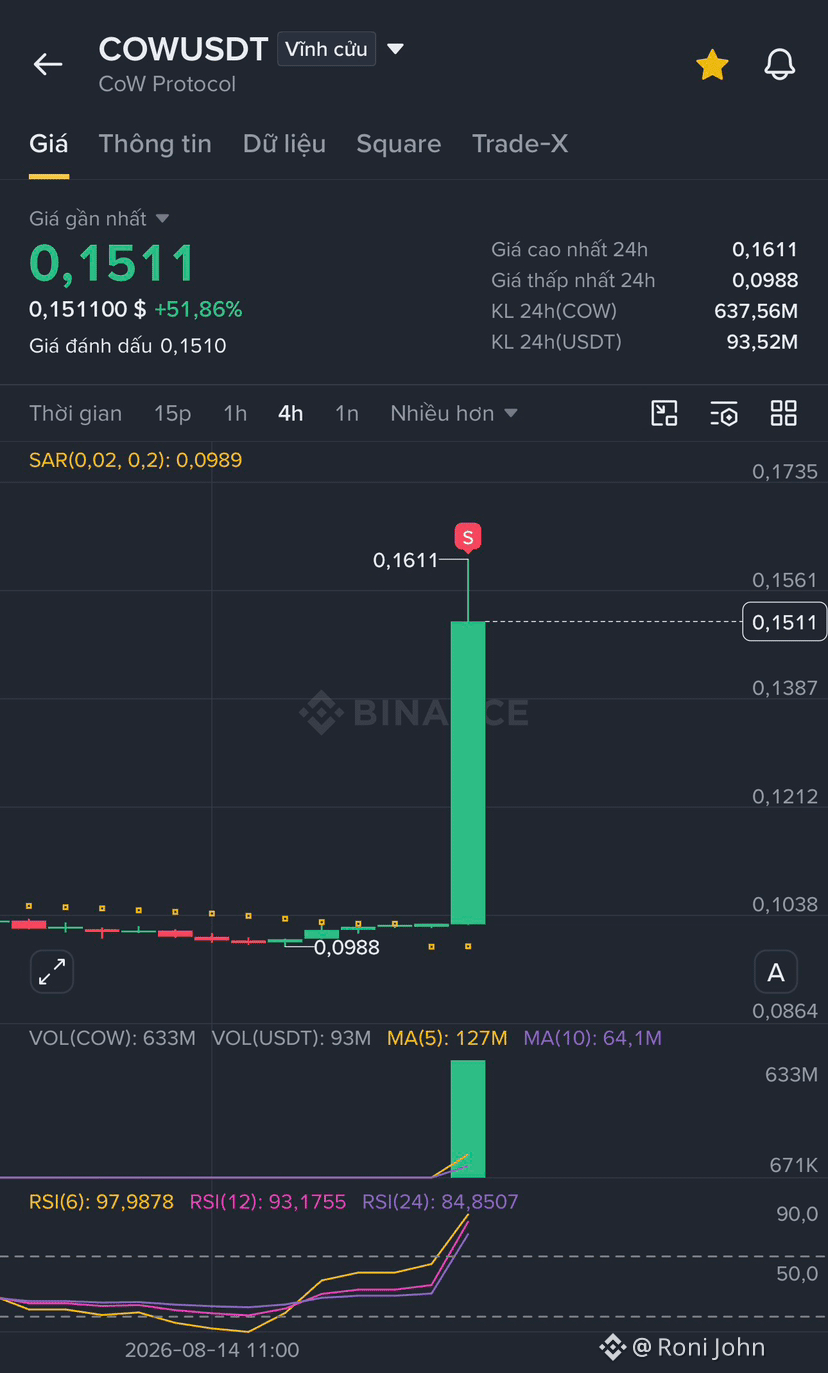The height and width of the screenshot is (1373, 828).
Task: Select the 1h timeframe
Action: pyautogui.click(x=235, y=413)
